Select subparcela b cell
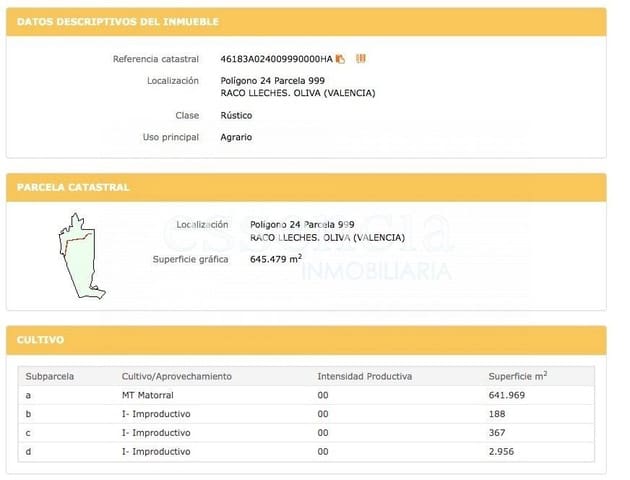Viewport: 630px width, 480px height. coord(28,414)
